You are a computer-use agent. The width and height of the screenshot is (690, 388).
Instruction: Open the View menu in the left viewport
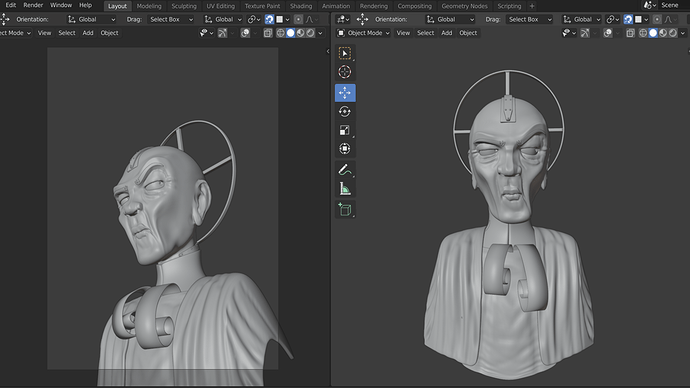tap(44, 33)
